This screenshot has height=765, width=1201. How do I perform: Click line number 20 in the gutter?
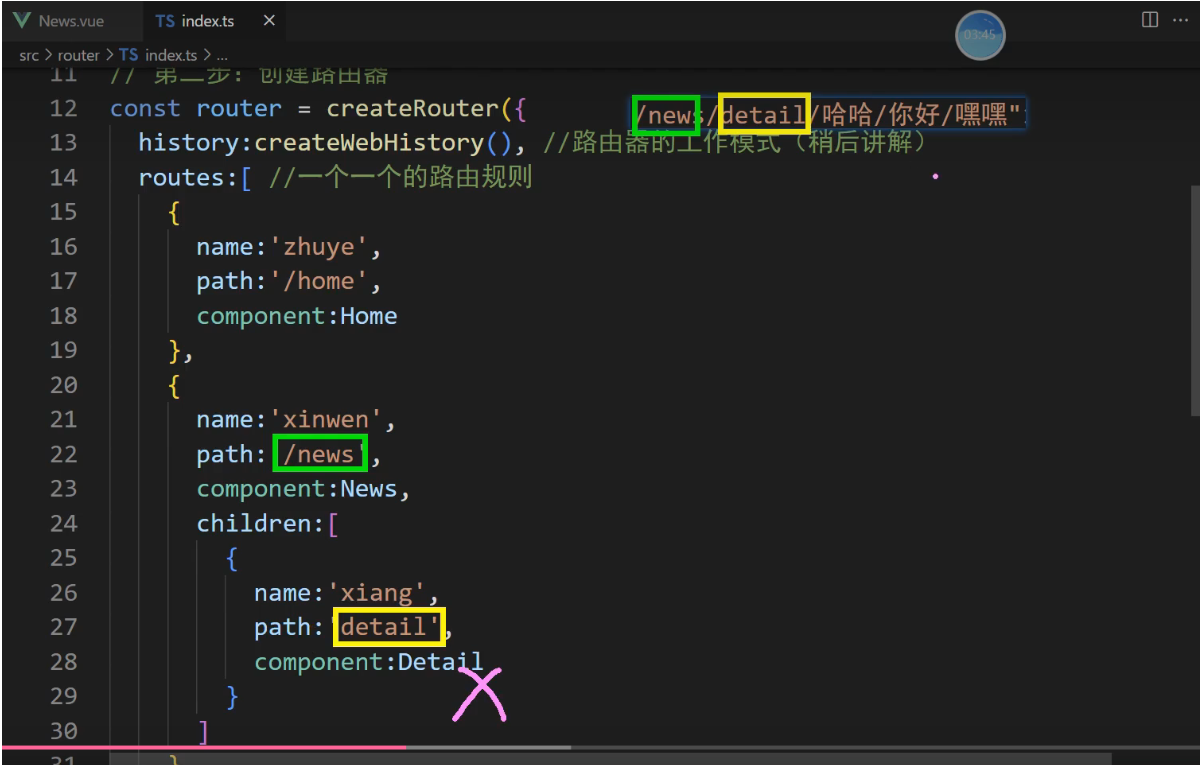click(x=63, y=385)
